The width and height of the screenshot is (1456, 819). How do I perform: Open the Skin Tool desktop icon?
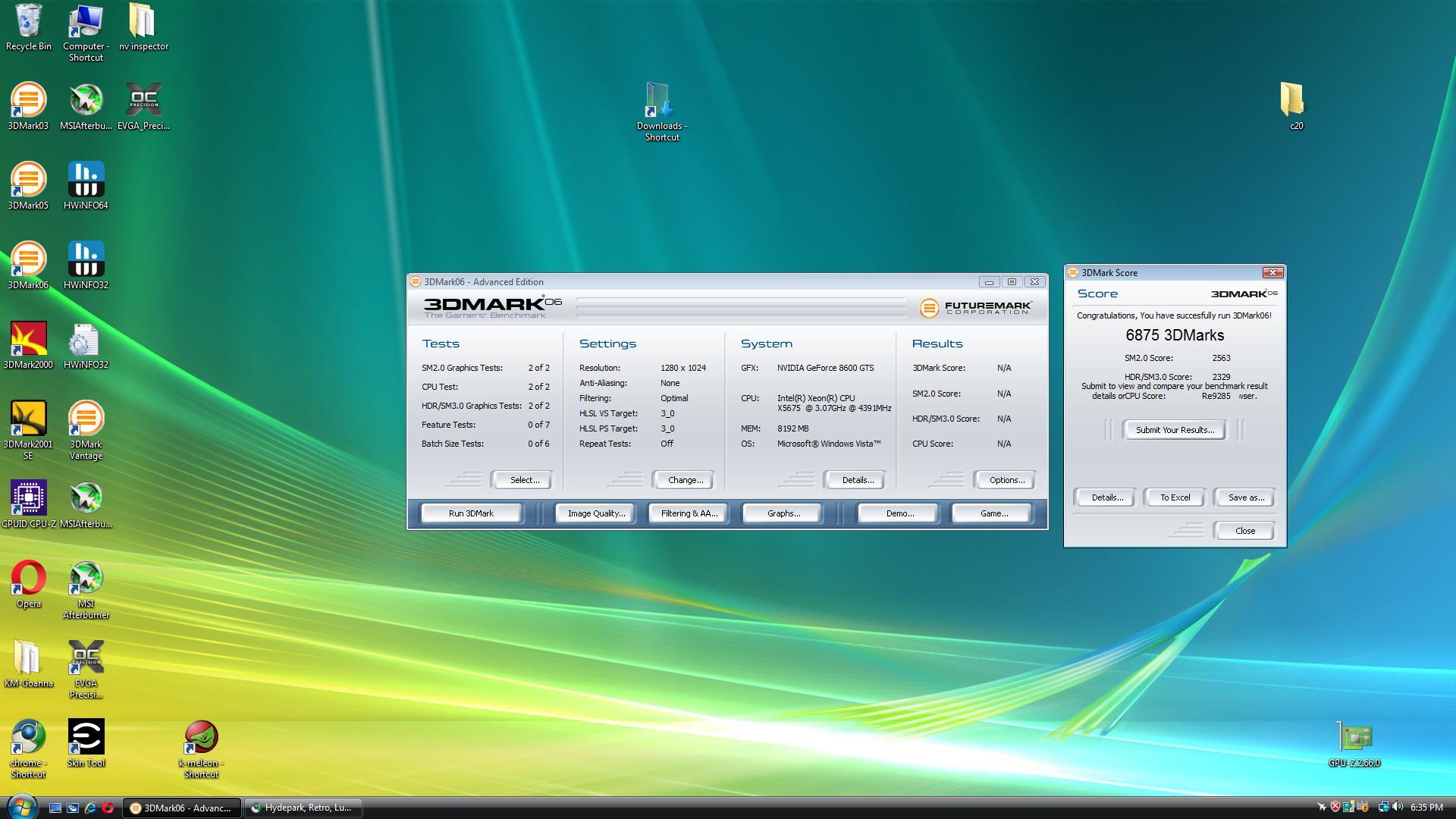(x=86, y=738)
